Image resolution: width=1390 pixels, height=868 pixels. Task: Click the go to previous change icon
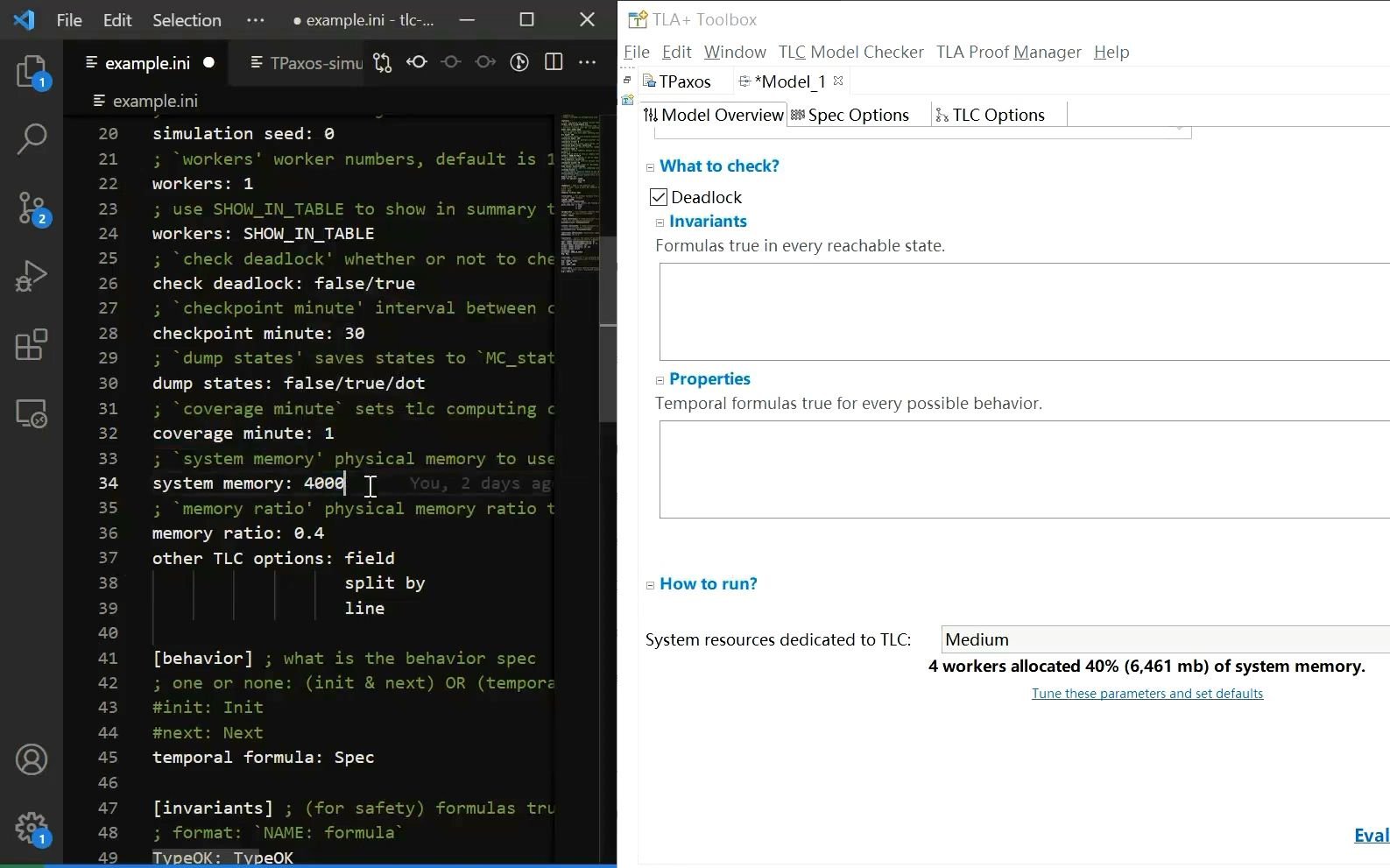417,62
